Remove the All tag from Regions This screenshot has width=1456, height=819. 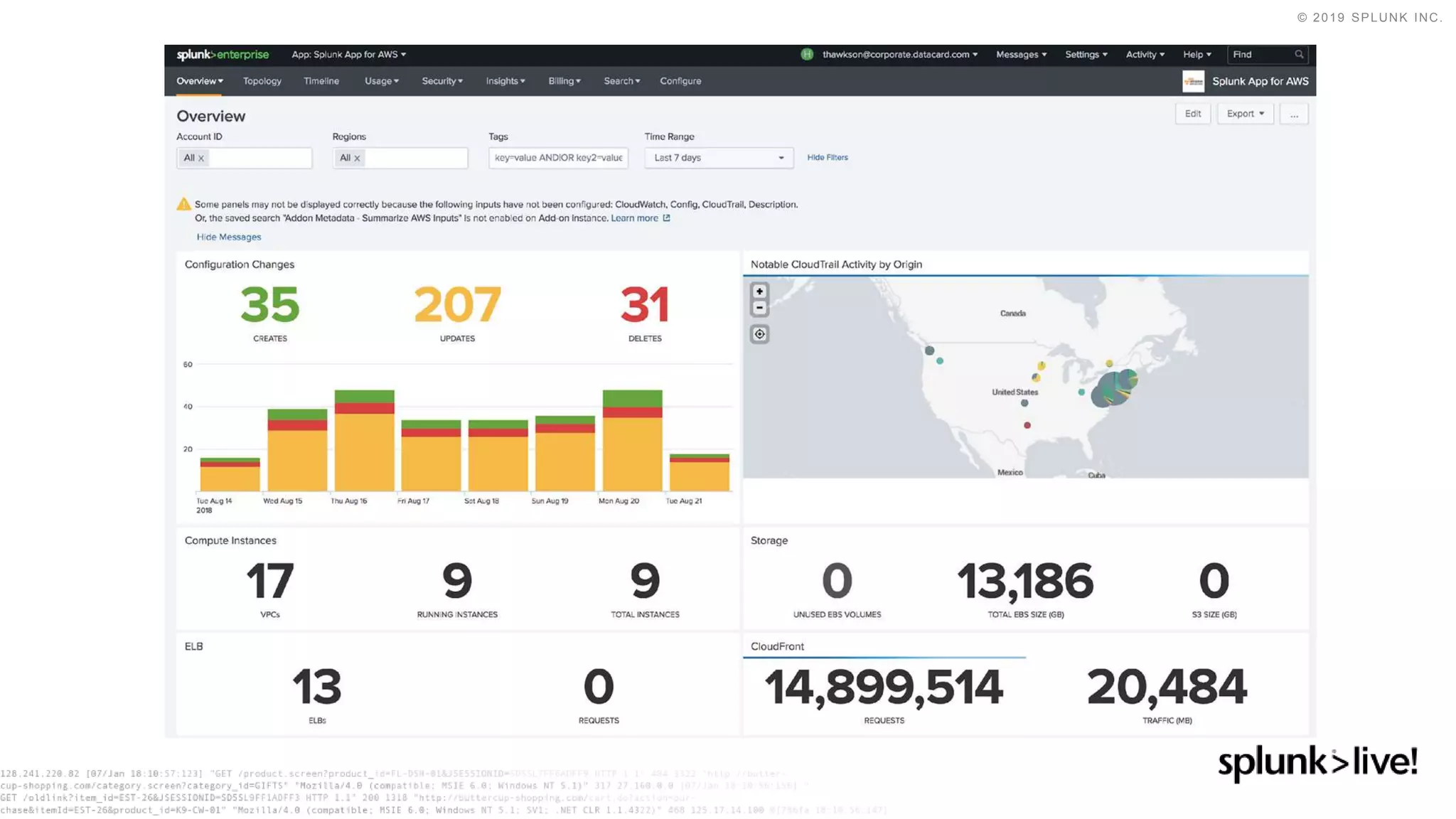[x=357, y=159]
